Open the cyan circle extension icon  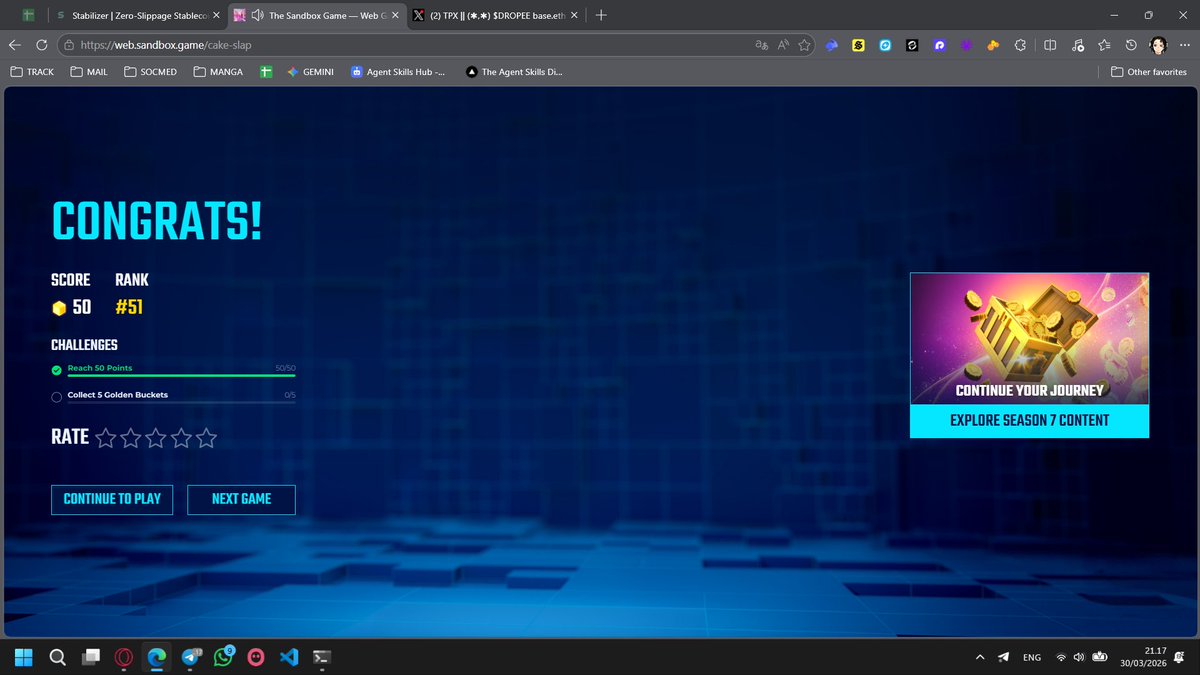[885, 45]
